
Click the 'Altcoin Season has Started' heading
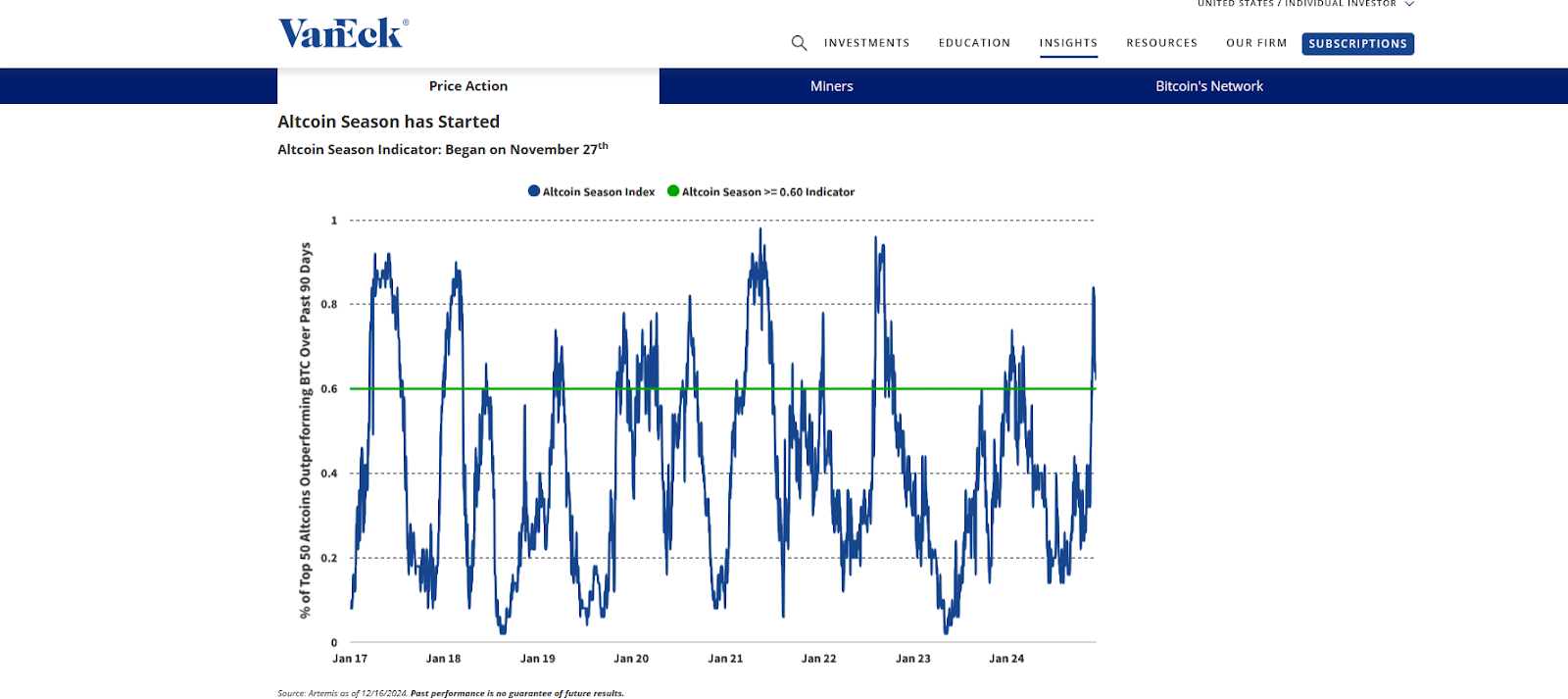coord(389,122)
